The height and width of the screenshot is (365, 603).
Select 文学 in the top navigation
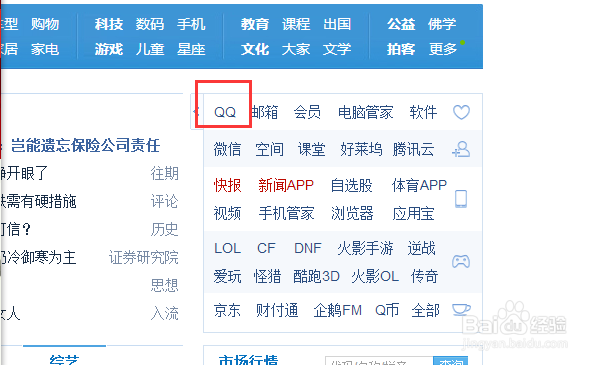pyautogui.click(x=337, y=49)
